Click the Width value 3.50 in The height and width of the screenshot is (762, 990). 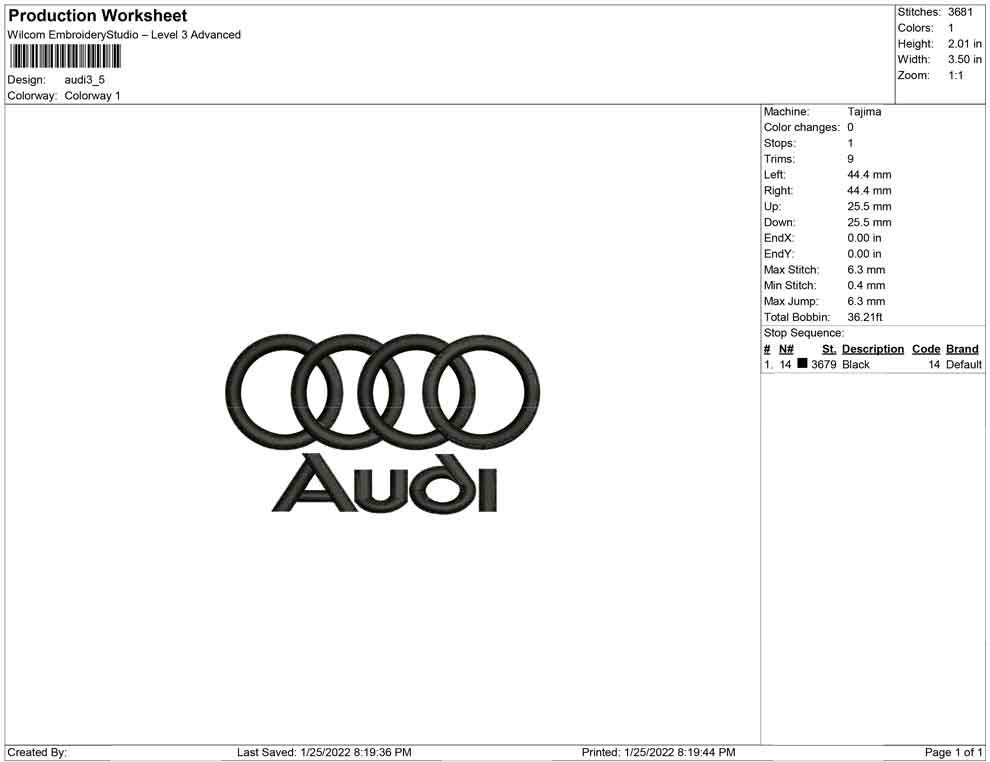point(964,59)
